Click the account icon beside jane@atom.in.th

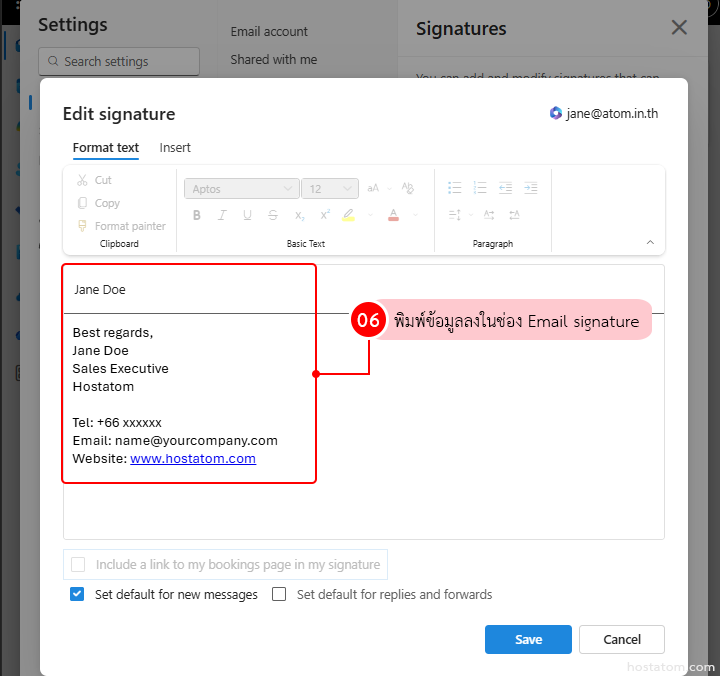point(556,113)
